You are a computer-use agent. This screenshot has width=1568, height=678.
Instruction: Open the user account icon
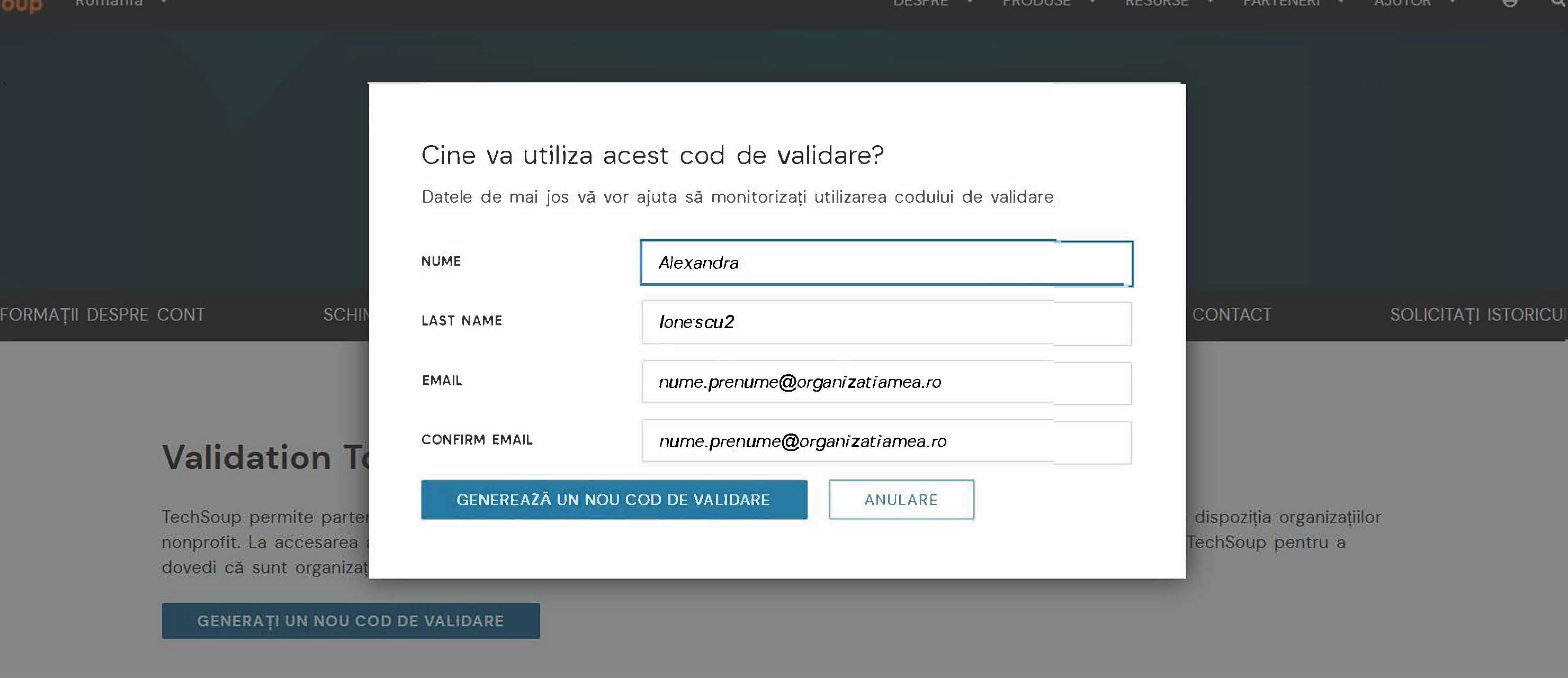[1509, 4]
